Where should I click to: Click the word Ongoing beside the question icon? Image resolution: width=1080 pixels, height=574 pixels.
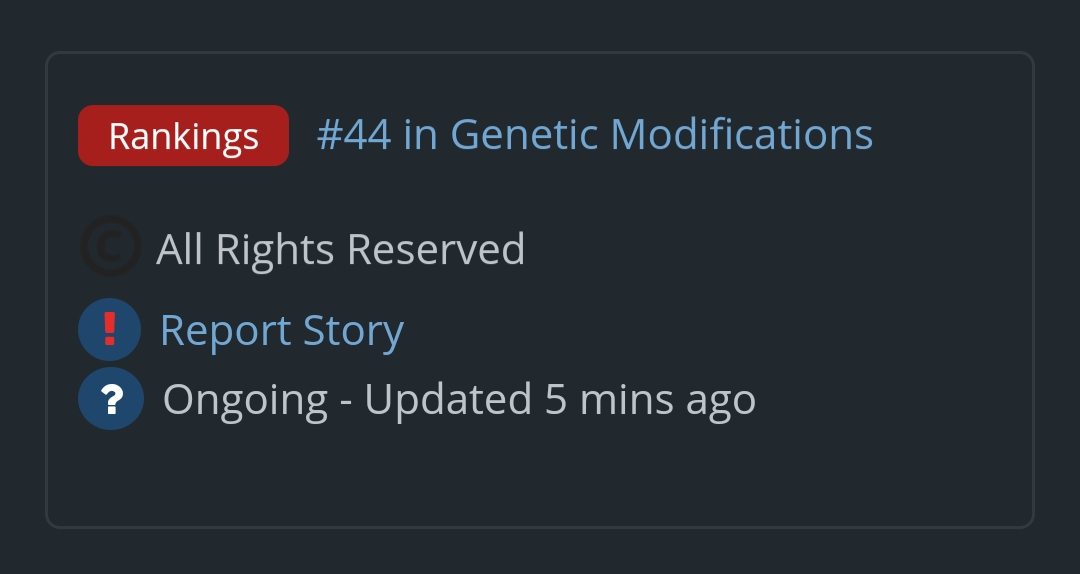(x=245, y=400)
